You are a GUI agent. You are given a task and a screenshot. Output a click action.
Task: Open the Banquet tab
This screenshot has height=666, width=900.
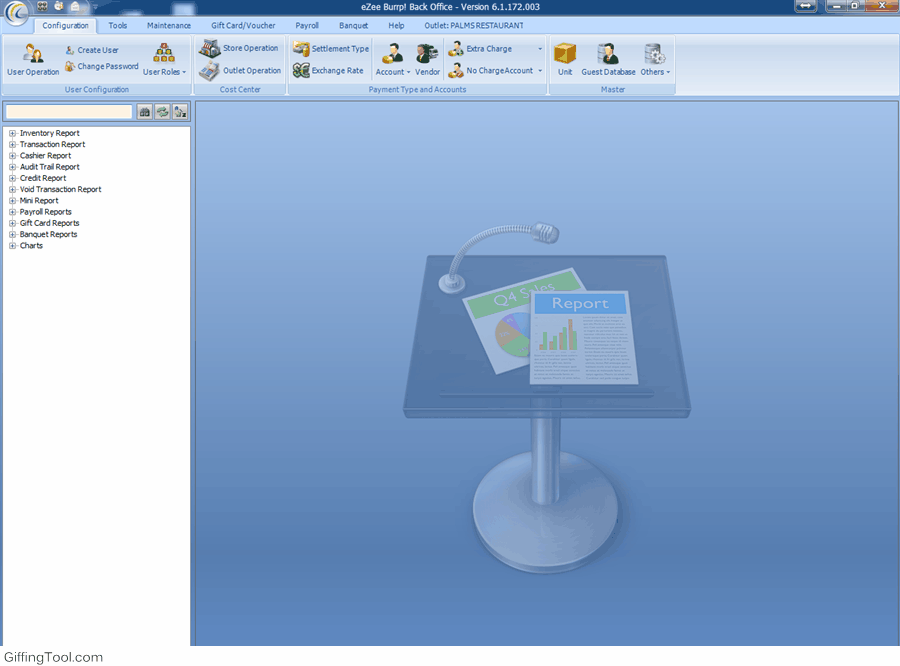click(353, 25)
